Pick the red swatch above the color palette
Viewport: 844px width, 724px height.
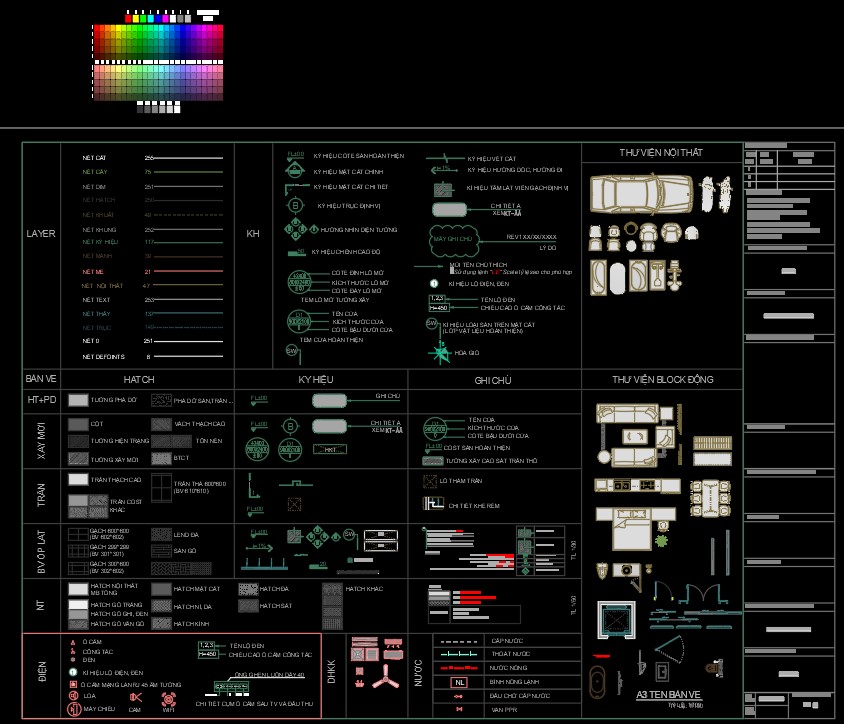128,18
